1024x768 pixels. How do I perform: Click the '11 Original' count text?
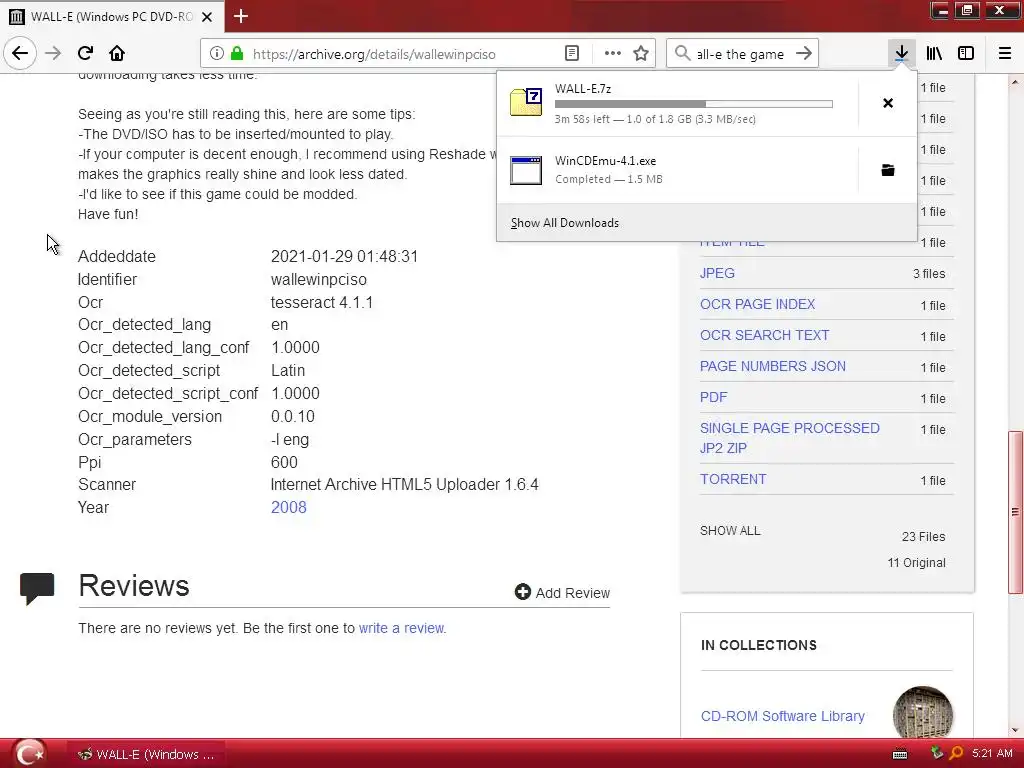[916, 563]
